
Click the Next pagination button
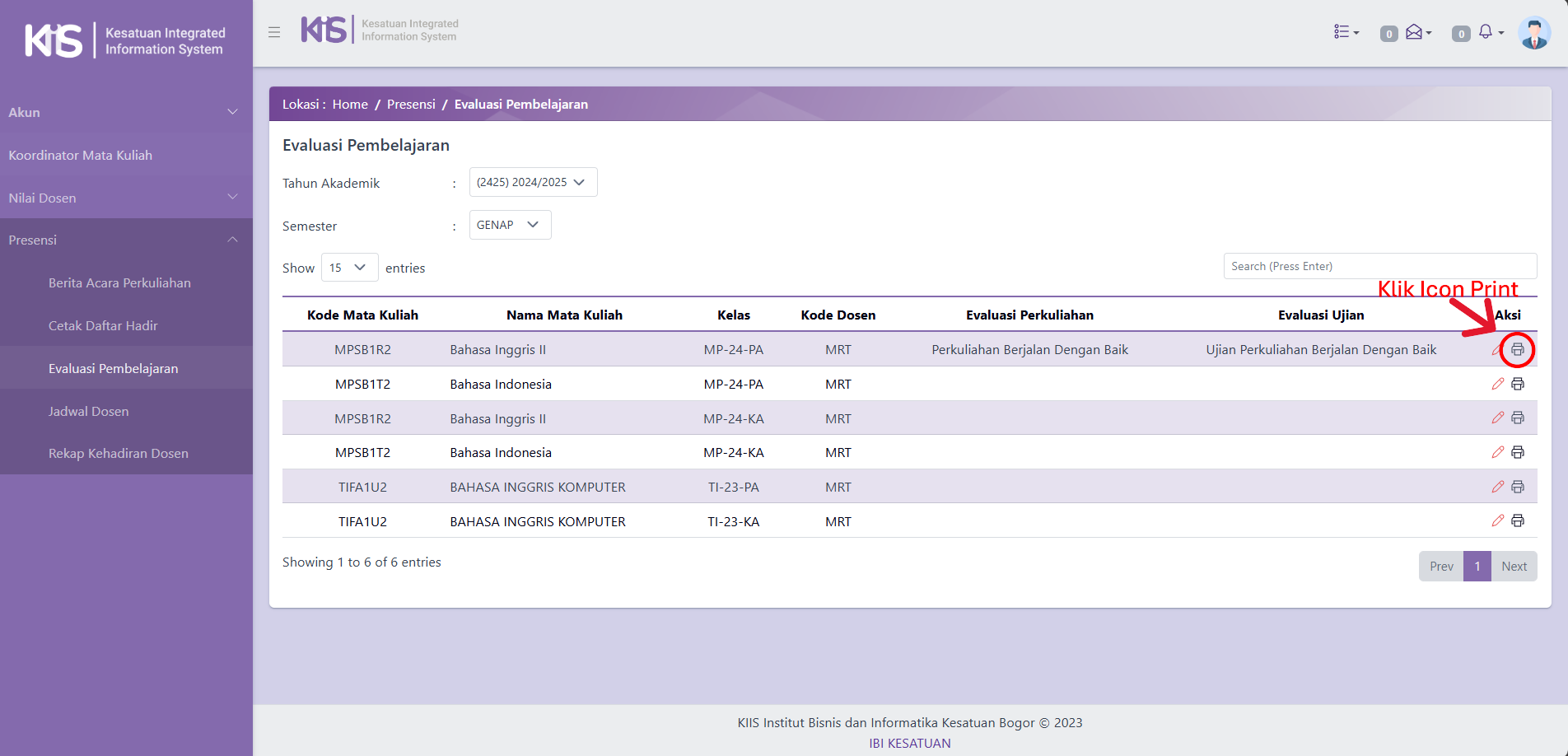click(x=1514, y=567)
